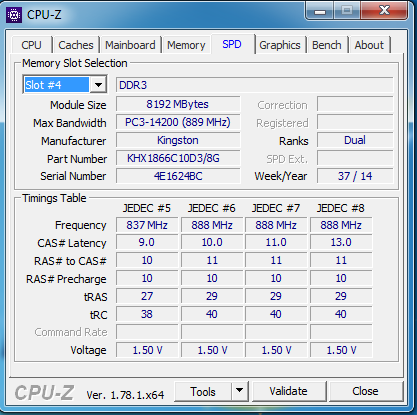Viewport: 417px width, 415px height.
Task: Minimize the CPU-Z window
Action: click(x=320, y=11)
